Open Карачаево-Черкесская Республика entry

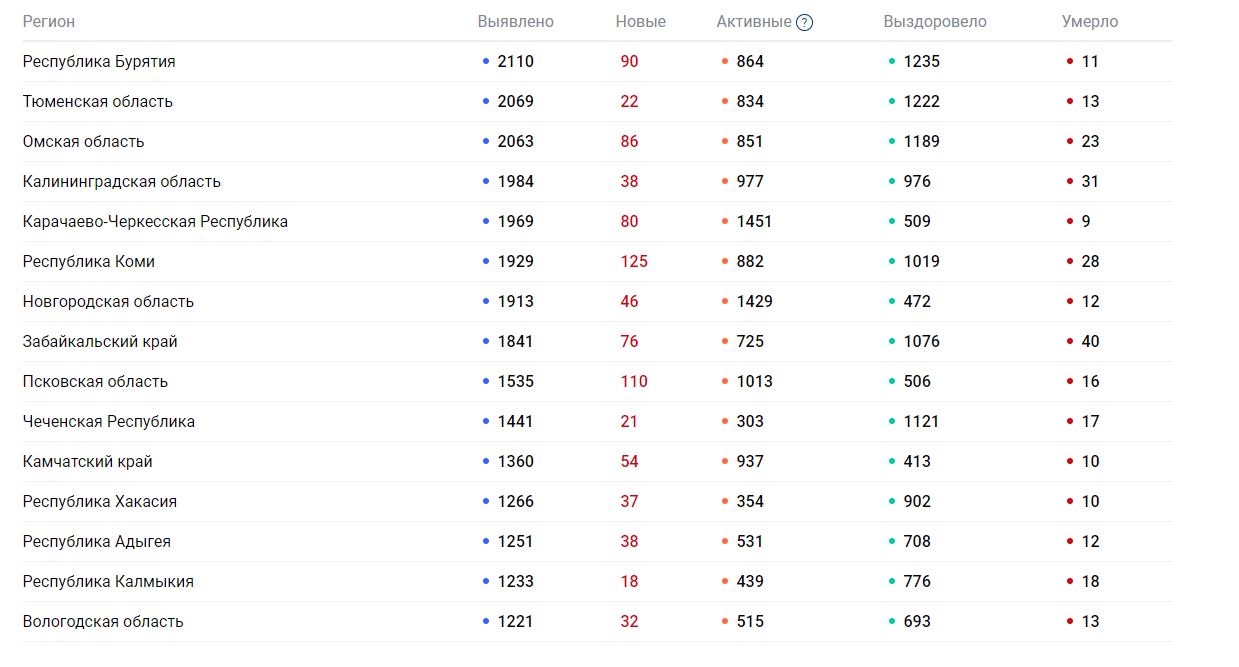tap(155, 222)
